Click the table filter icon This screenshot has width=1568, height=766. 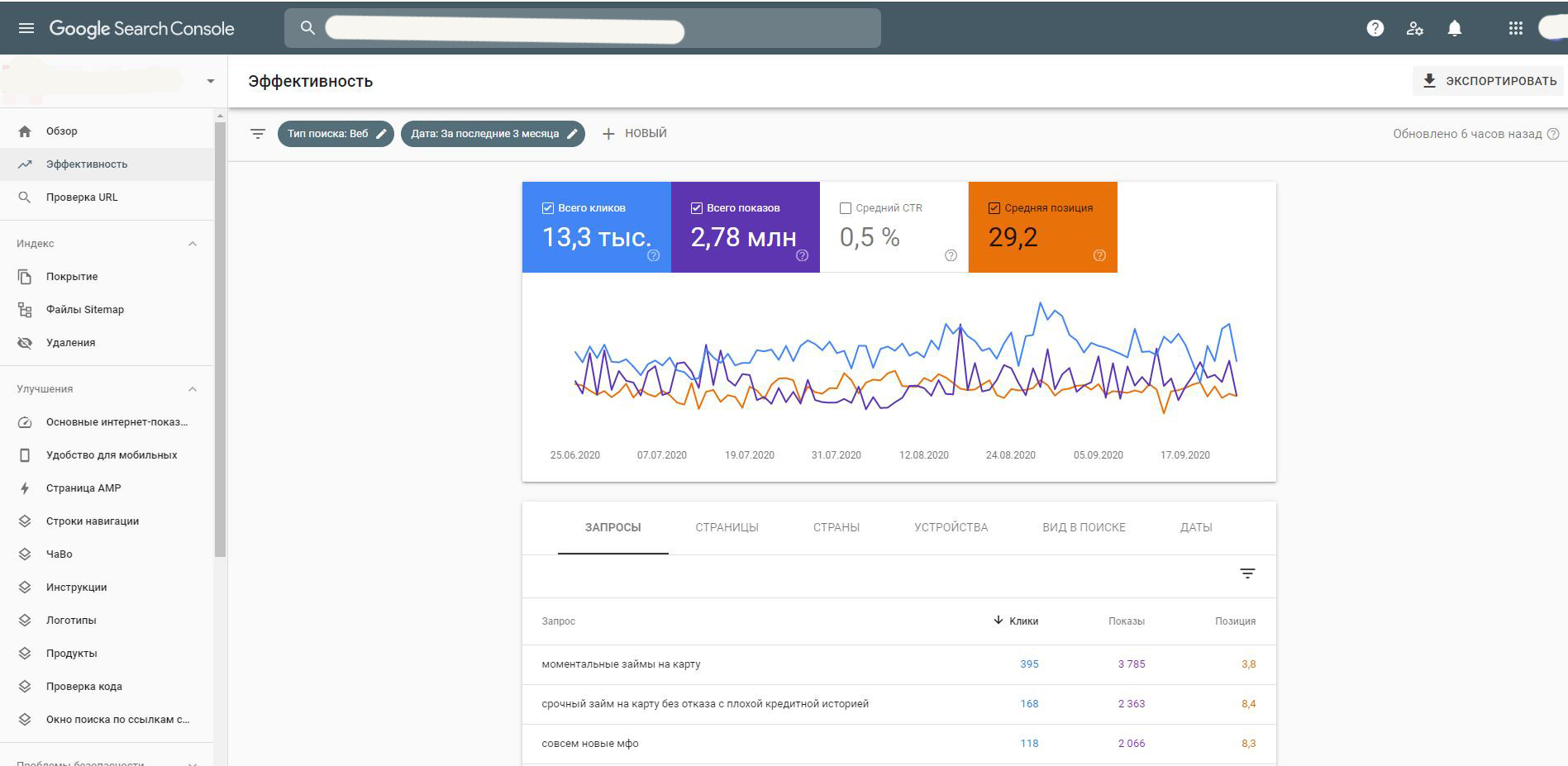1247,573
